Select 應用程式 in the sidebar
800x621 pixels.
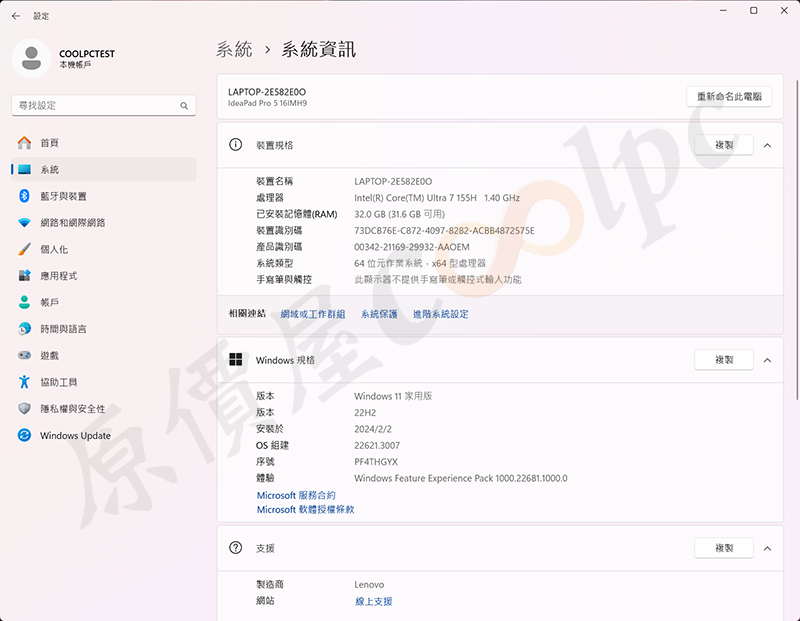(104, 276)
